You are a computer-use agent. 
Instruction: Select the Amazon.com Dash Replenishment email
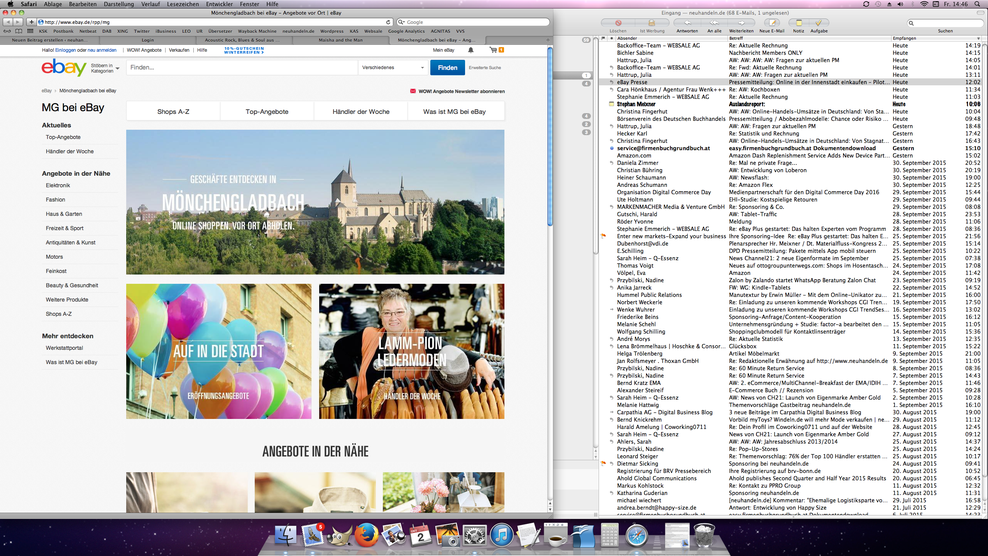pos(792,155)
